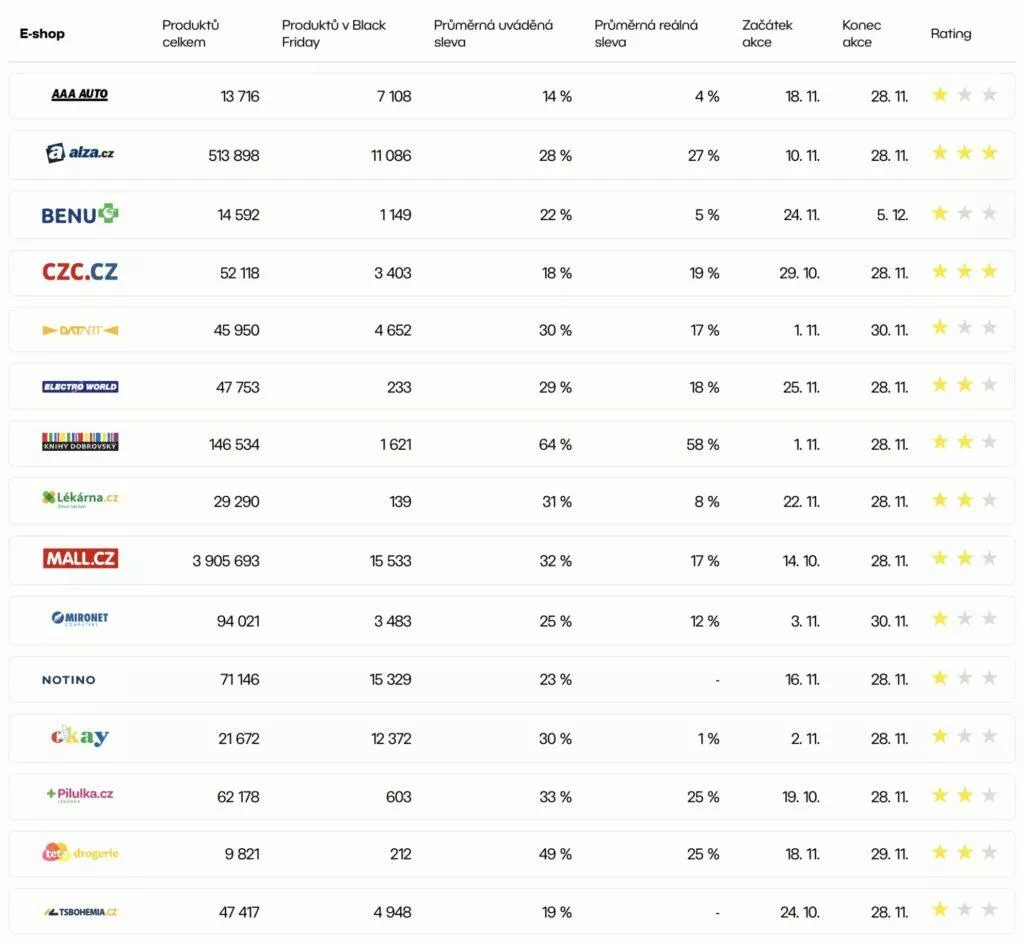The image size is (1024, 944).
Task: Click the okay shop logo
Action: pyautogui.click(x=80, y=737)
